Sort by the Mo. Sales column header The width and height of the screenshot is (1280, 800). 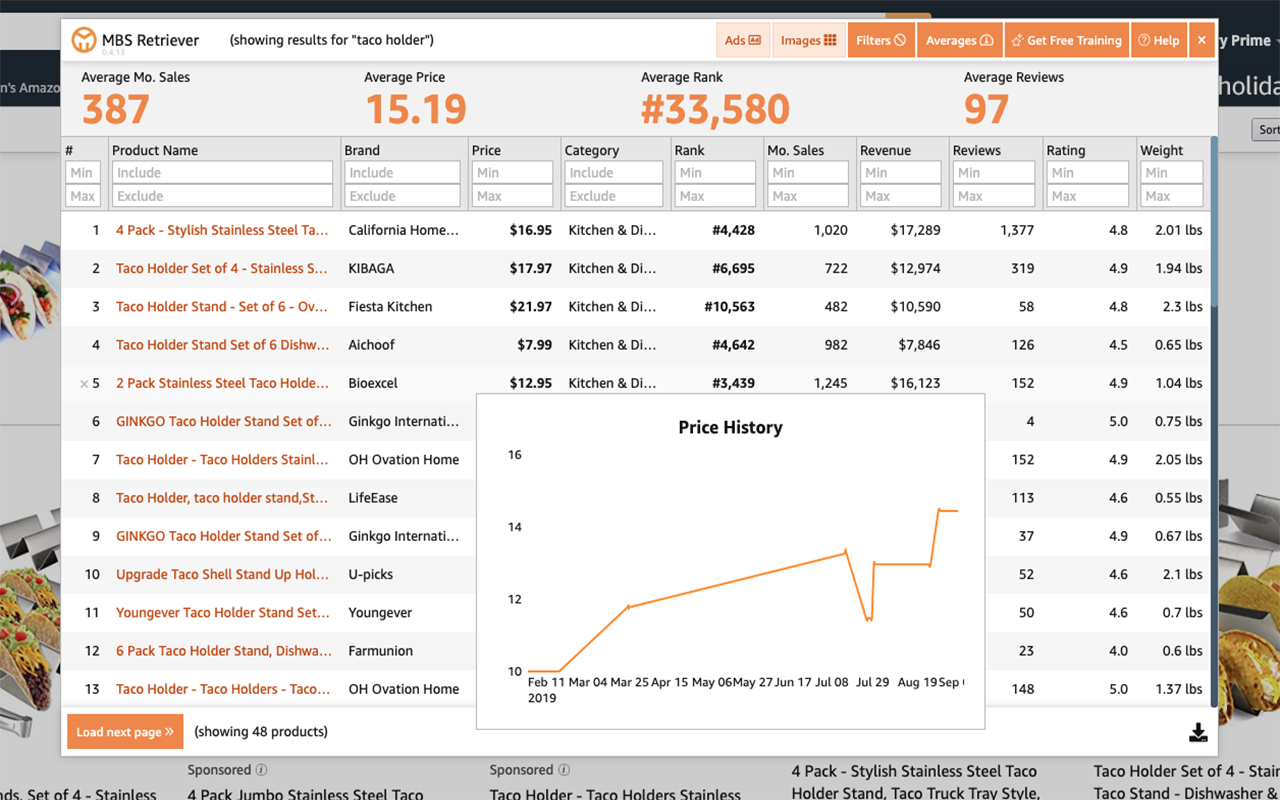[x=796, y=150]
